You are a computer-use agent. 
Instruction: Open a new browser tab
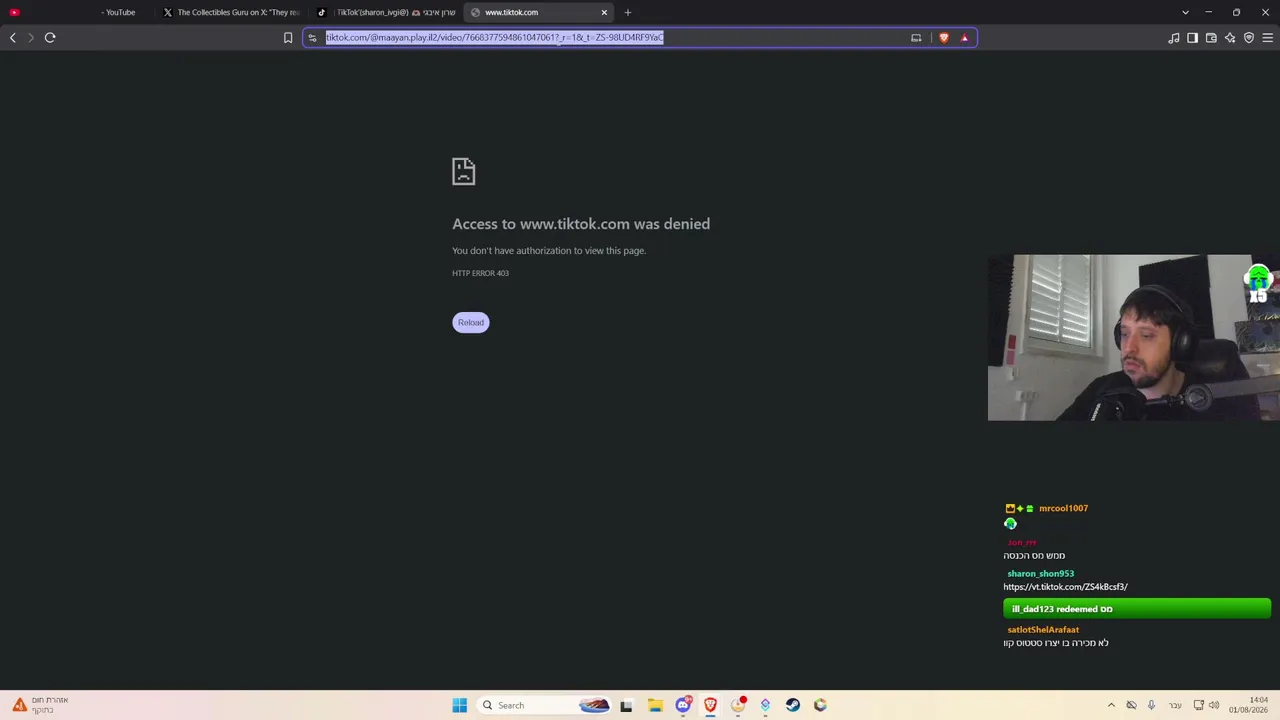[x=628, y=13]
